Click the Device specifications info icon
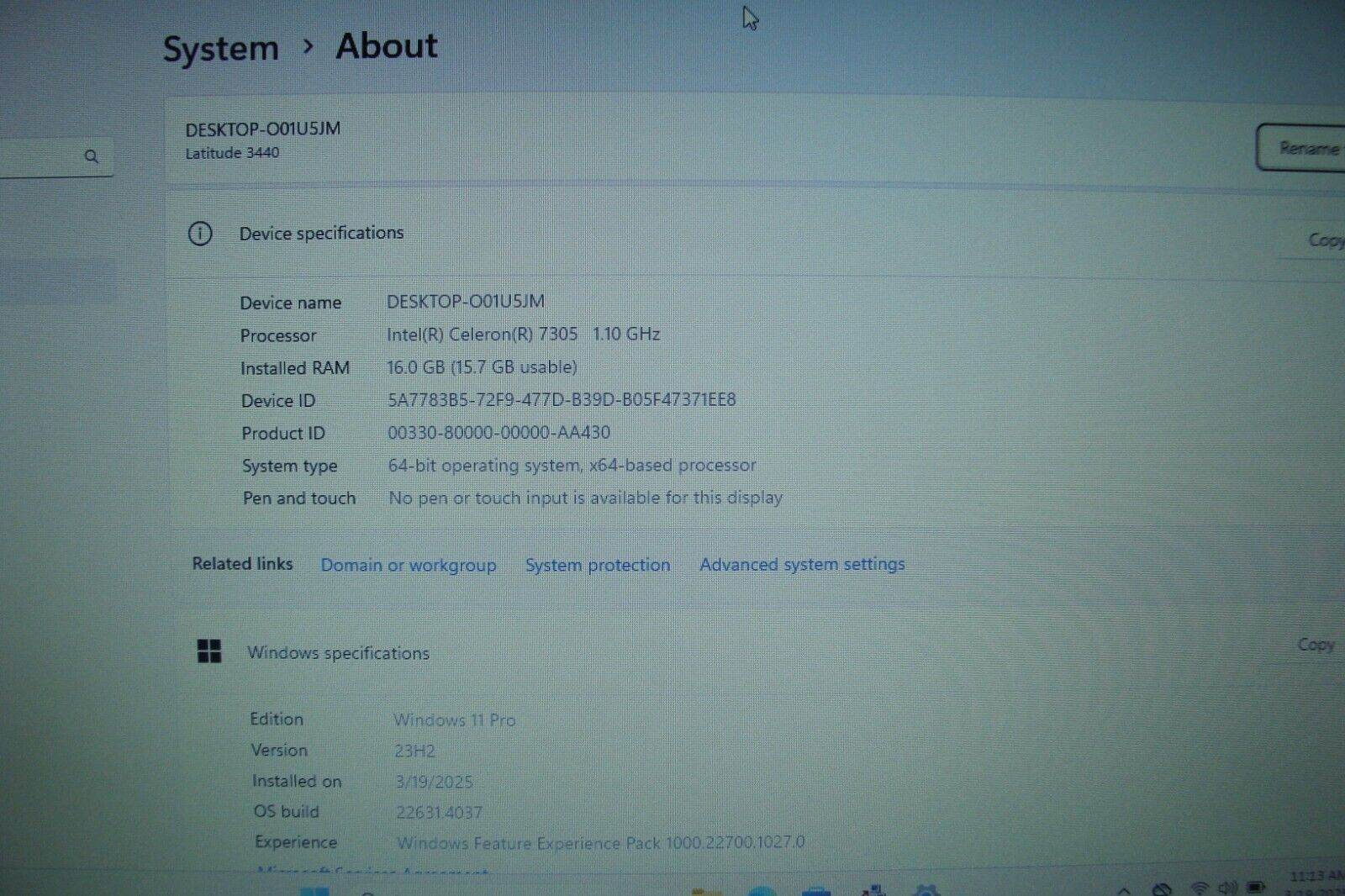 (x=200, y=234)
